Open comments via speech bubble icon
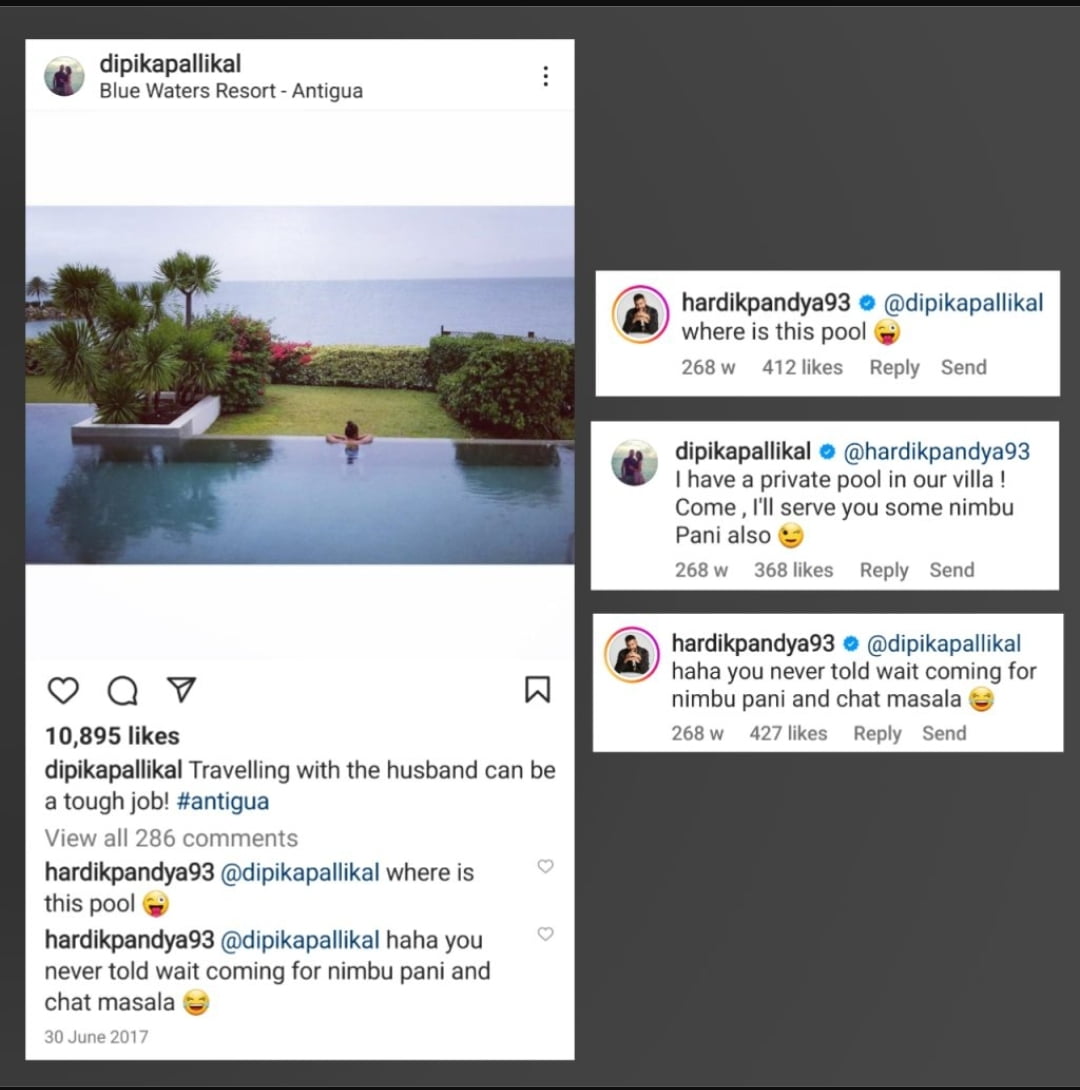 [122, 690]
